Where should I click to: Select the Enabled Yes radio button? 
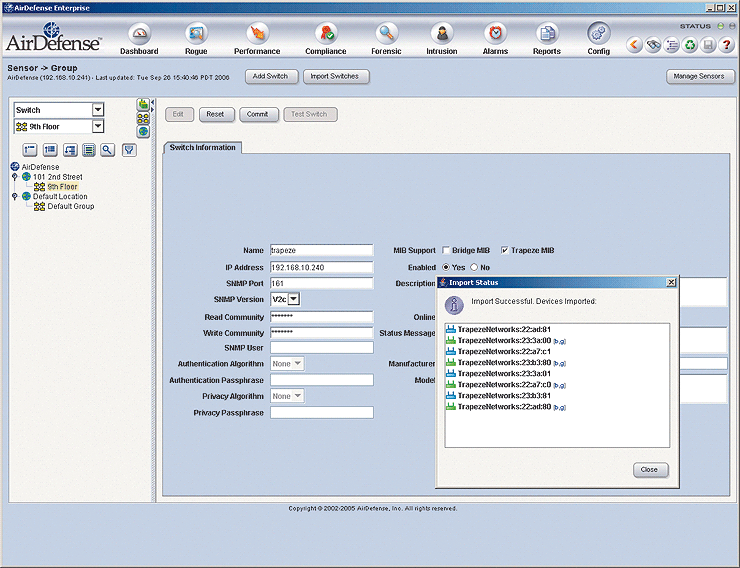coord(446,267)
